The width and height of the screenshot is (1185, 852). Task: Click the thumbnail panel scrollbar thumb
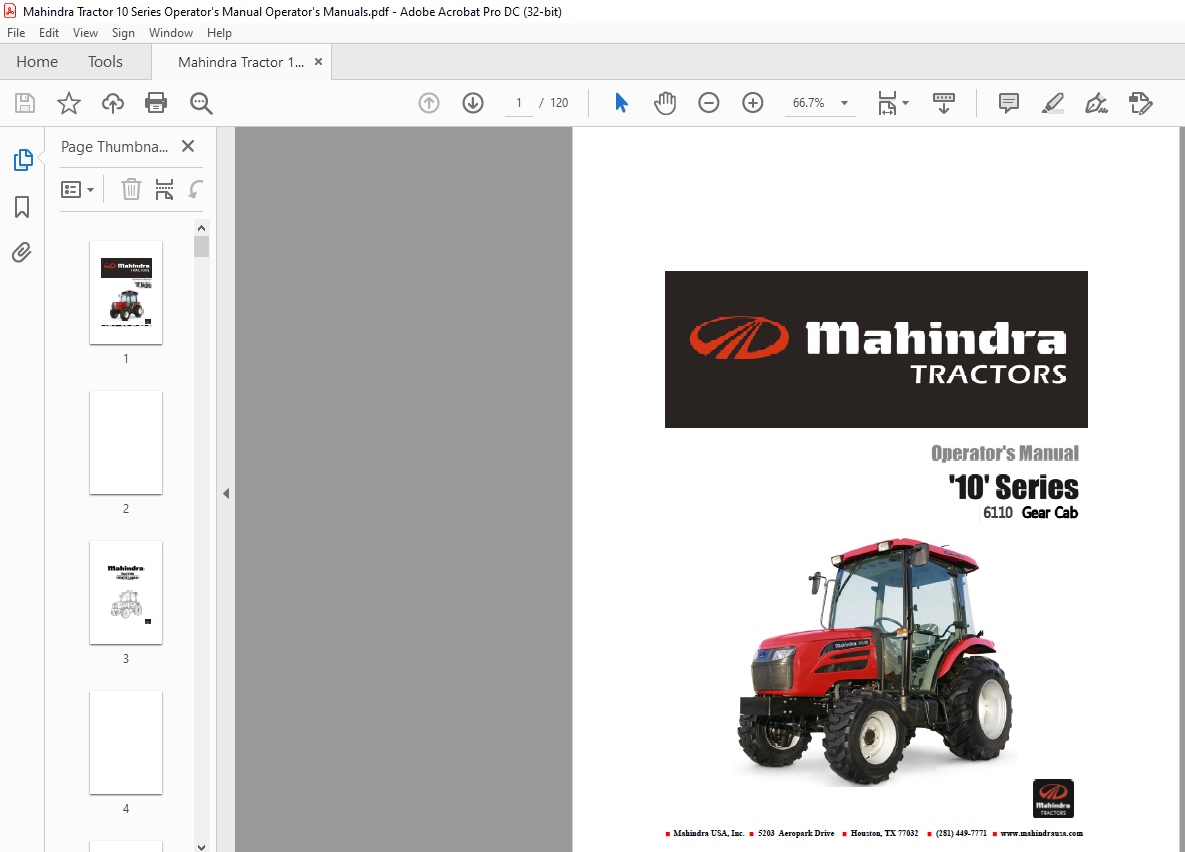coord(201,246)
